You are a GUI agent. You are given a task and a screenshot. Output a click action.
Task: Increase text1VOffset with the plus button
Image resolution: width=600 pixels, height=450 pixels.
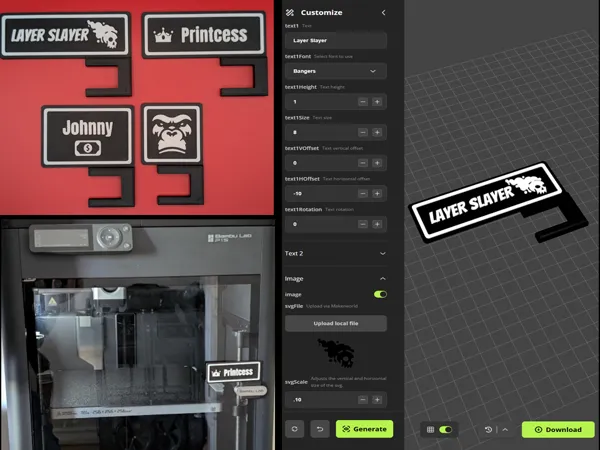(377, 163)
